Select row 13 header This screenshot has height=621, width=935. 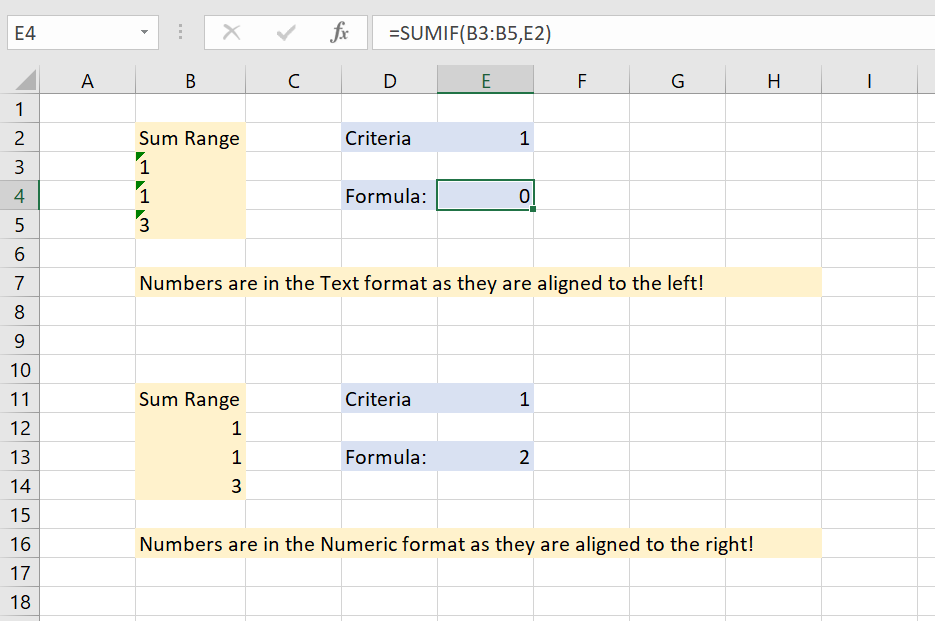click(x=20, y=457)
